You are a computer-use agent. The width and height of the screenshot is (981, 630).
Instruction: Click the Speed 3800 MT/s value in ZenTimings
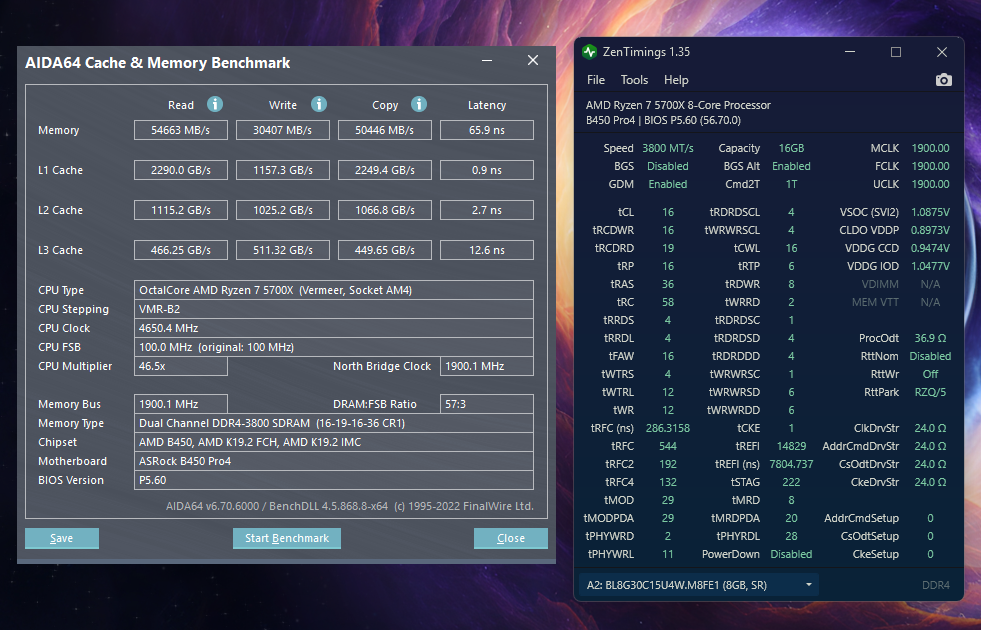tap(668, 148)
